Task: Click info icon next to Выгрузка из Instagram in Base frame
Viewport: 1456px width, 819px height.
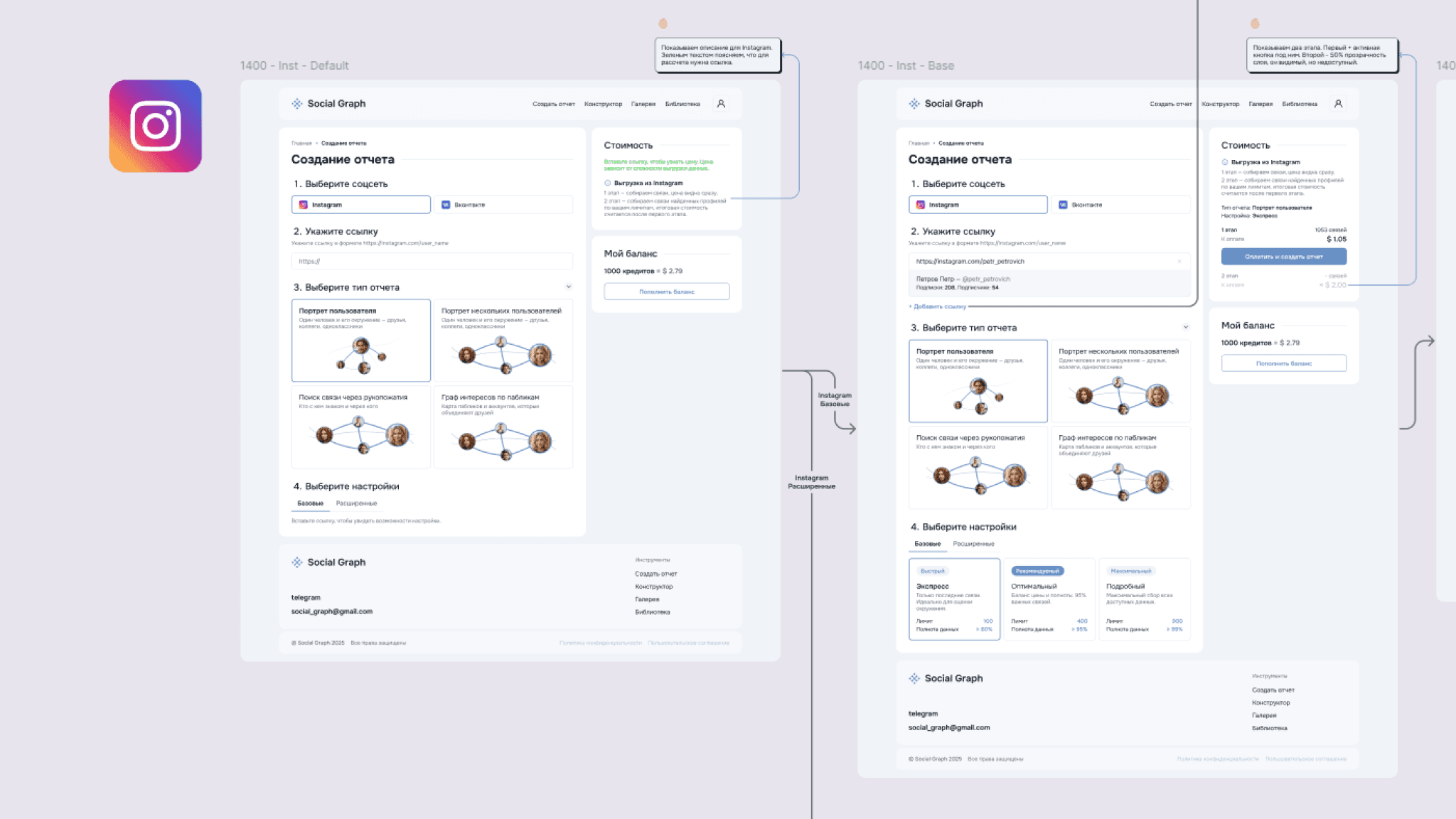Action: (1225, 162)
